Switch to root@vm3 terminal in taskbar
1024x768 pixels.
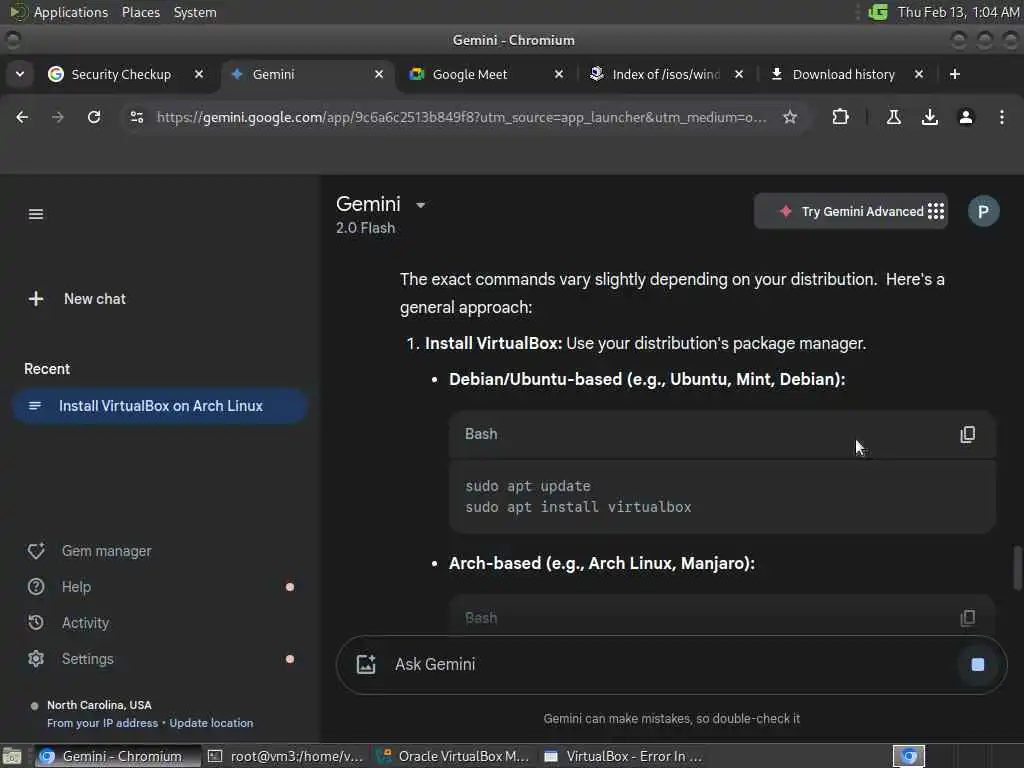[285, 756]
